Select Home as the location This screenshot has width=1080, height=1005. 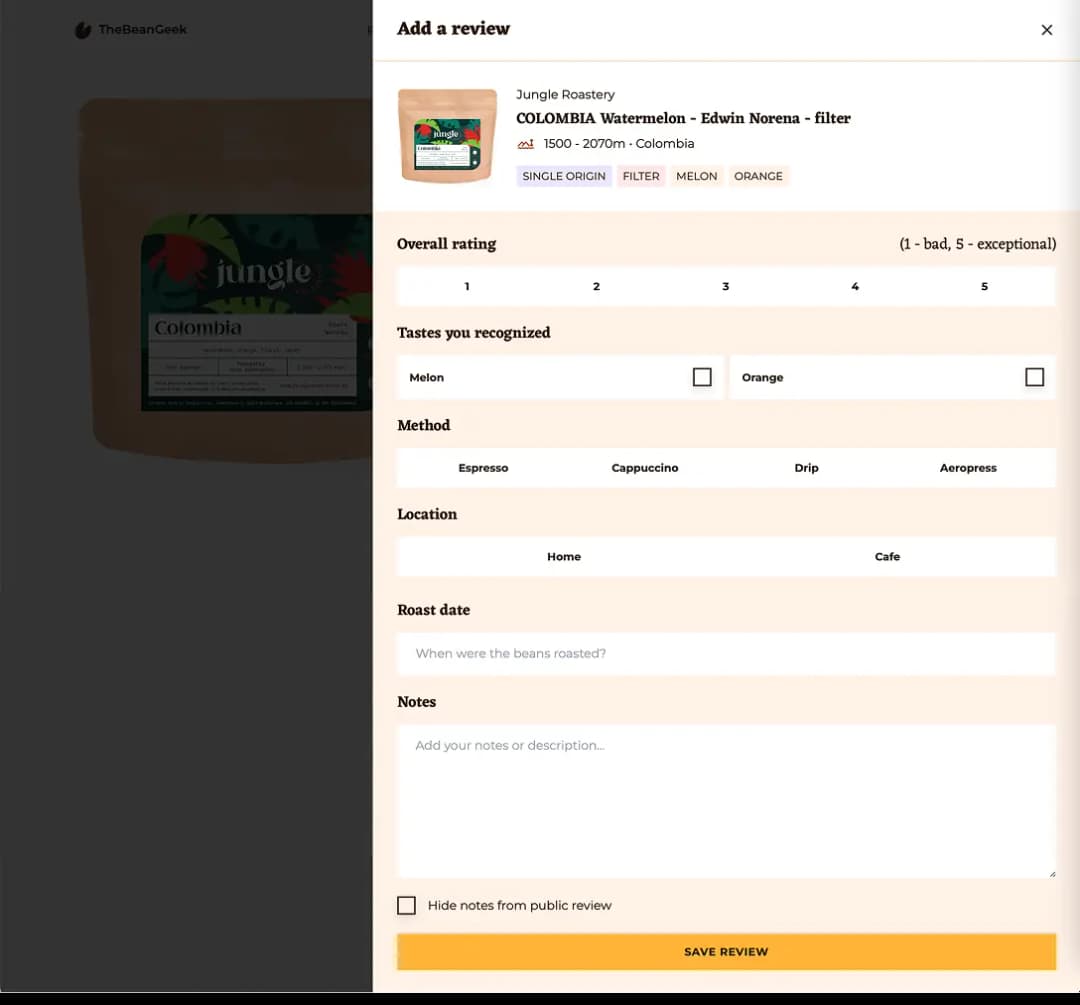[564, 556]
